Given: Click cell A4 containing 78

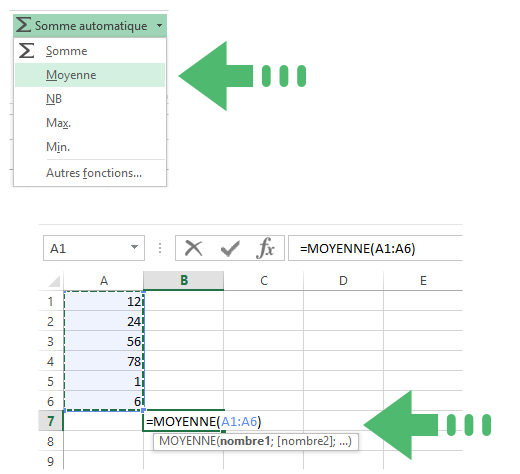Looking at the screenshot, I should pos(104,361).
